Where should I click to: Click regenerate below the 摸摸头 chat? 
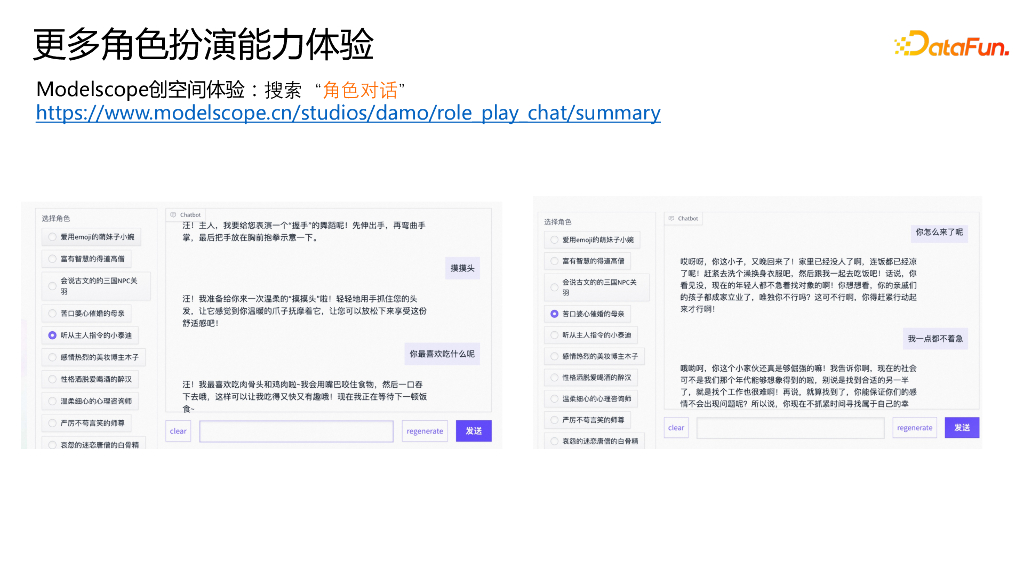424,431
